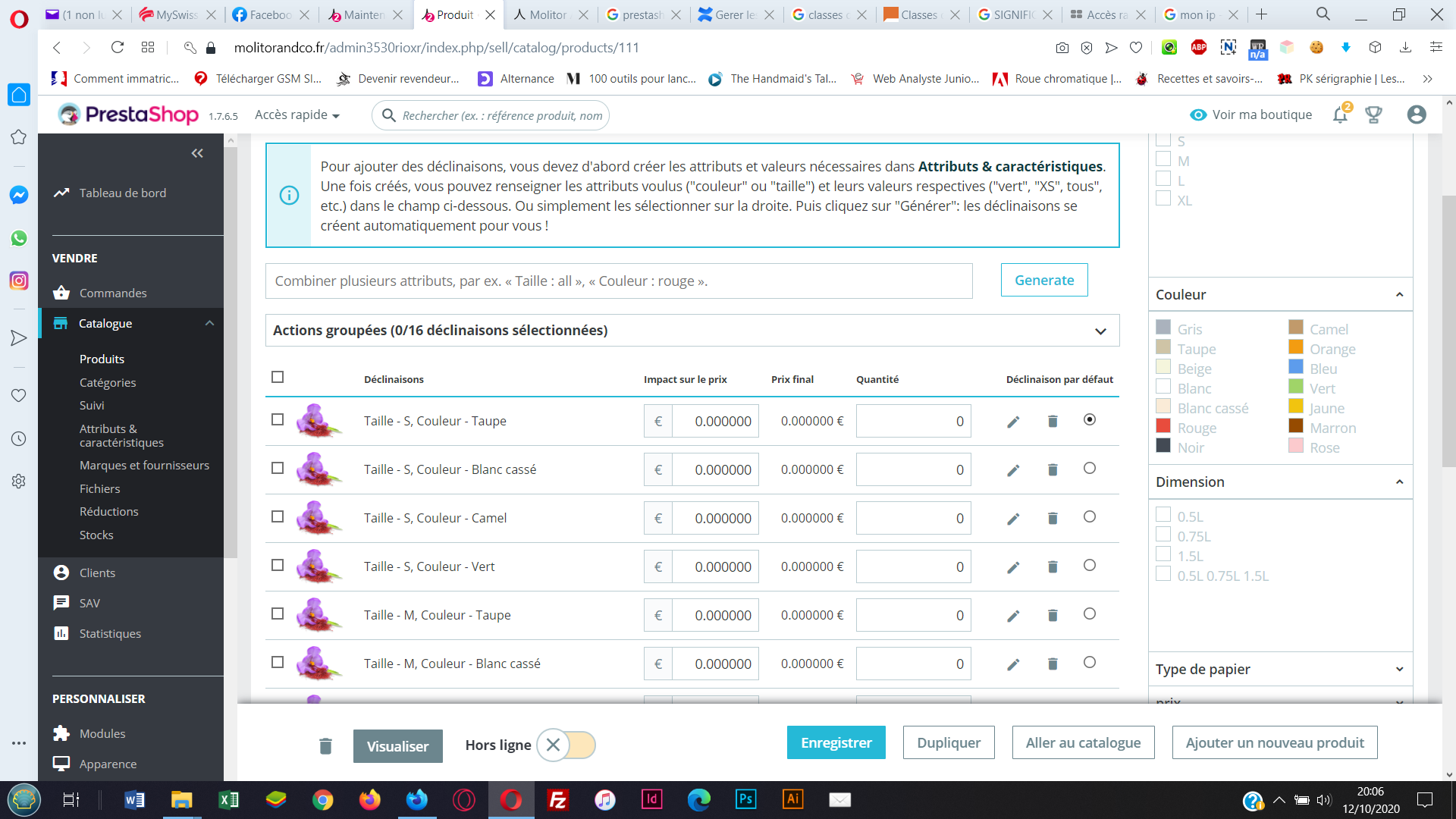The image size is (1456, 819).
Task: Delete the Taille S Couleur Camel combination
Action: tap(1053, 519)
